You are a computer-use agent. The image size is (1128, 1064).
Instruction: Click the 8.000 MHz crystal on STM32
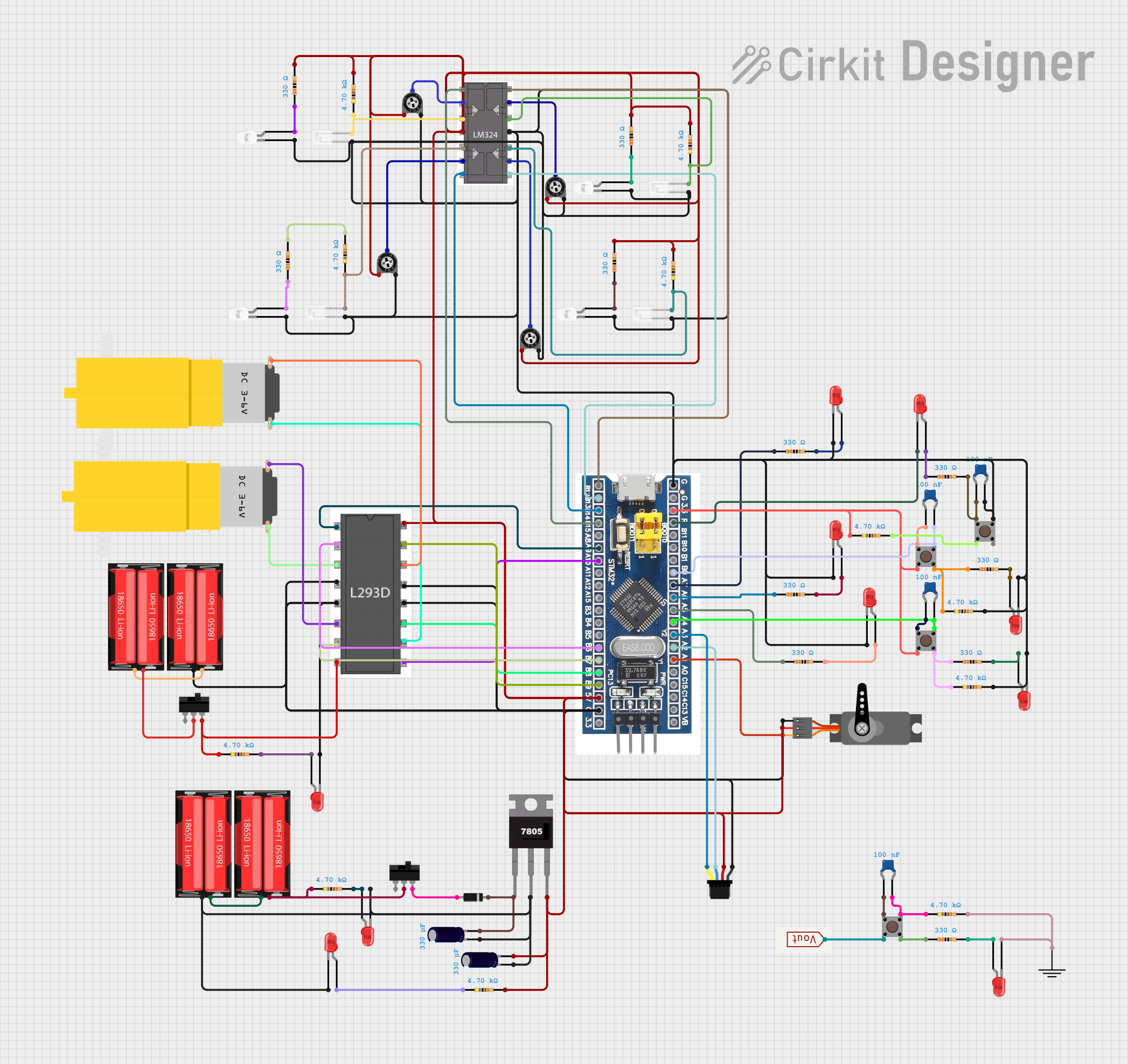pyautogui.click(x=638, y=647)
